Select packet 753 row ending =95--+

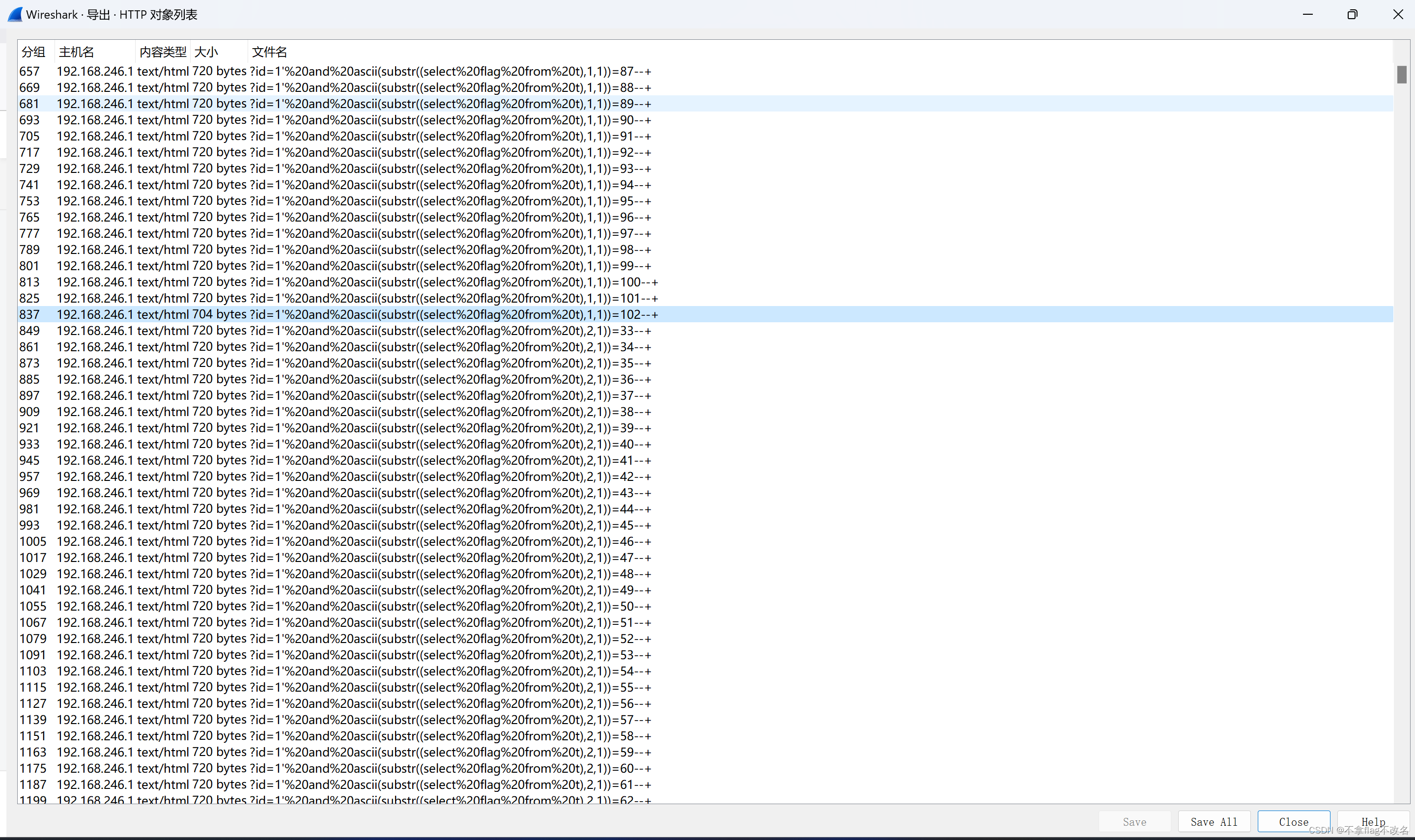tap(705, 201)
